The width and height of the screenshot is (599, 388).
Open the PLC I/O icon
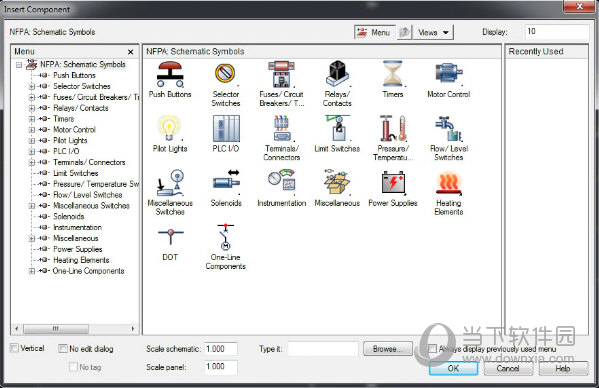pyautogui.click(x=226, y=128)
